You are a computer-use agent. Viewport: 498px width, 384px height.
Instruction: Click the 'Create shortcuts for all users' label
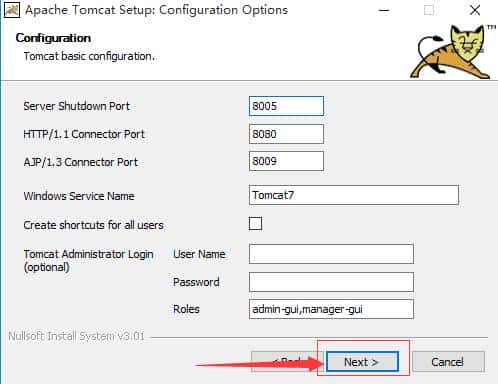click(x=93, y=225)
